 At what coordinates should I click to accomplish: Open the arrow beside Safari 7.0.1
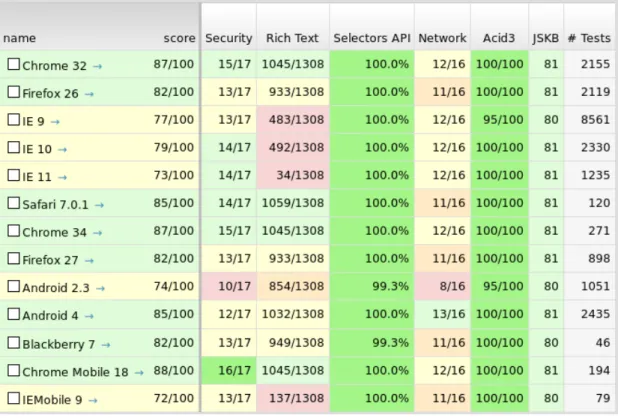tap(99, 205)
